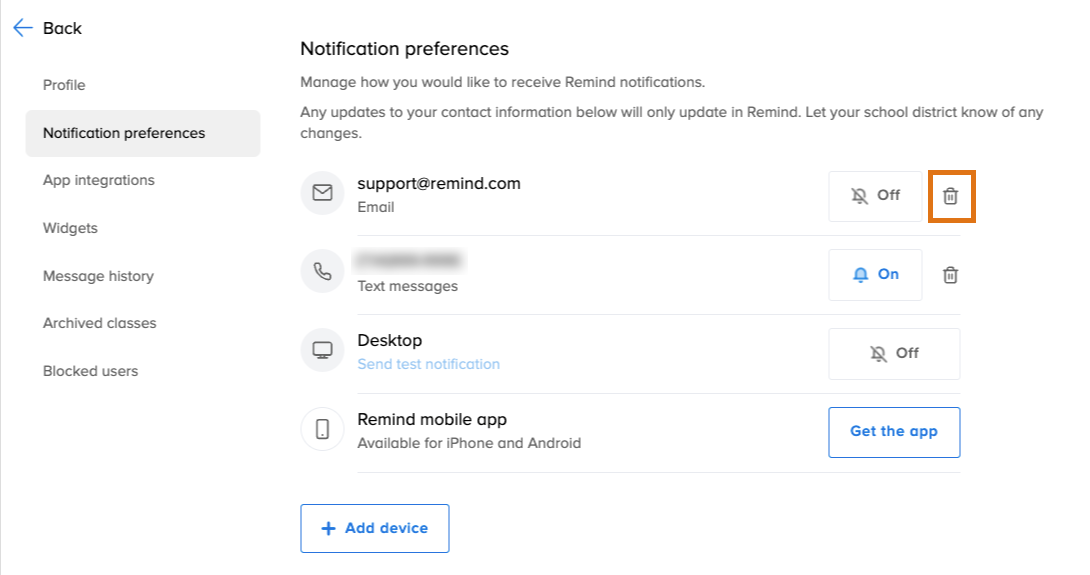Viewport: 1090px width, 575px height.
Task: Click the Add device button
Action: 375,528
